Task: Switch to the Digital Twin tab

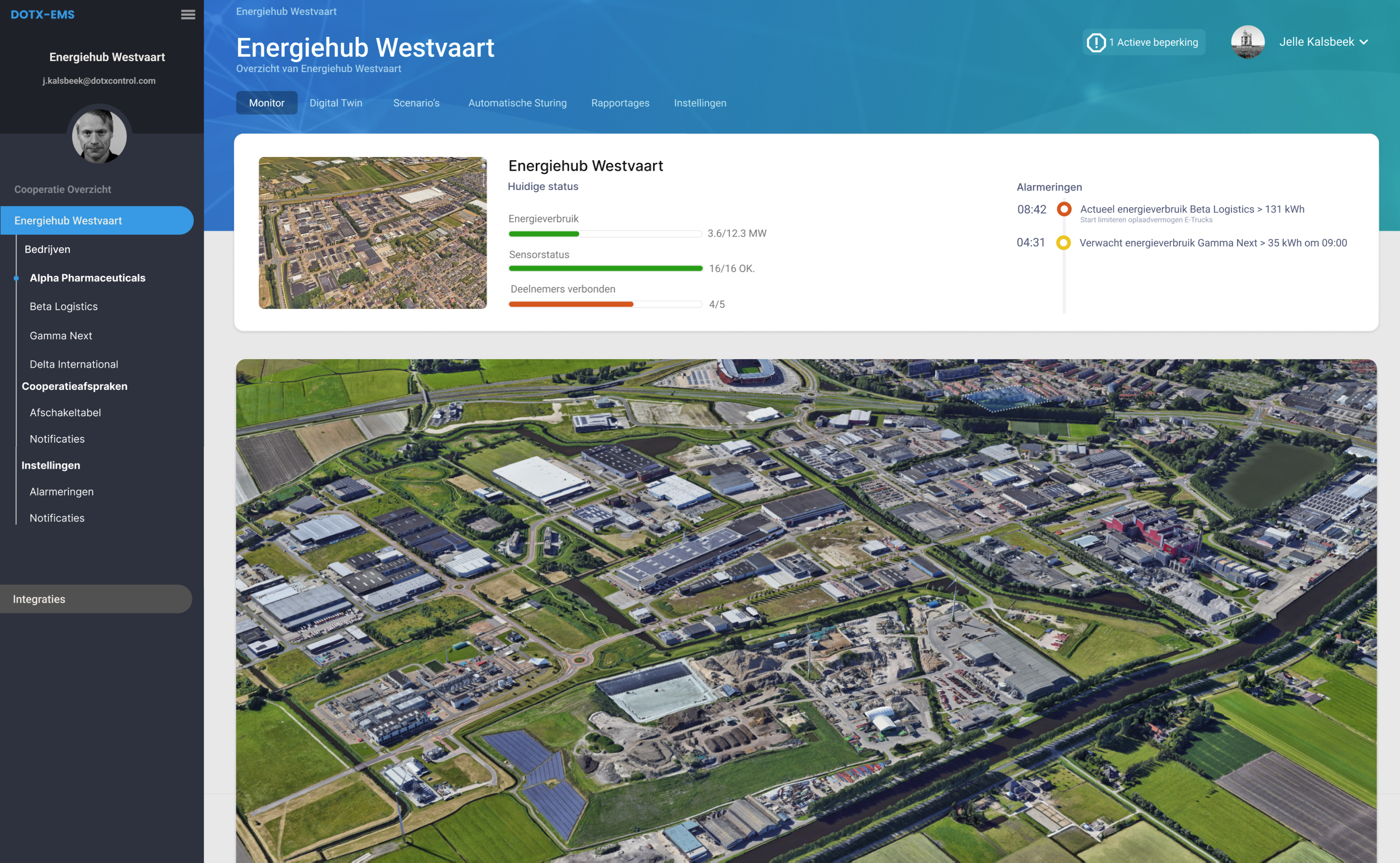Action: 335,103
